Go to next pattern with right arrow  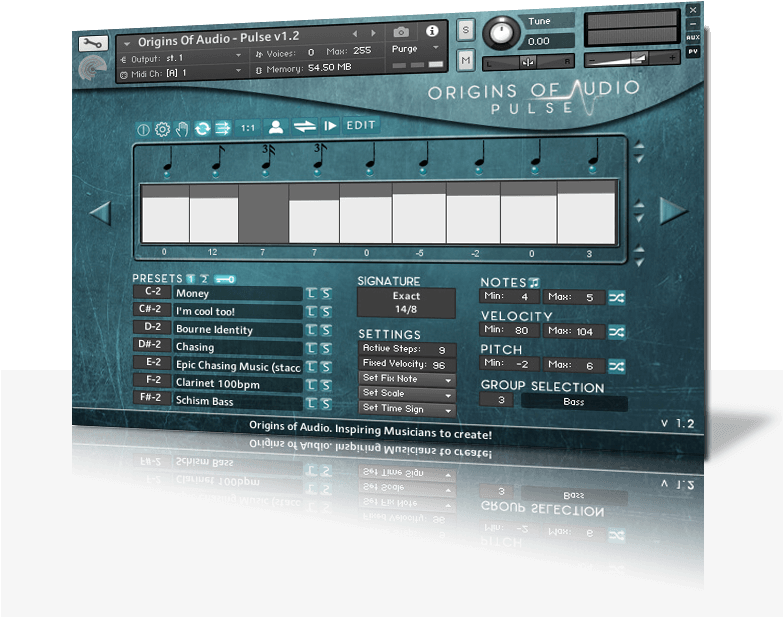673,211
